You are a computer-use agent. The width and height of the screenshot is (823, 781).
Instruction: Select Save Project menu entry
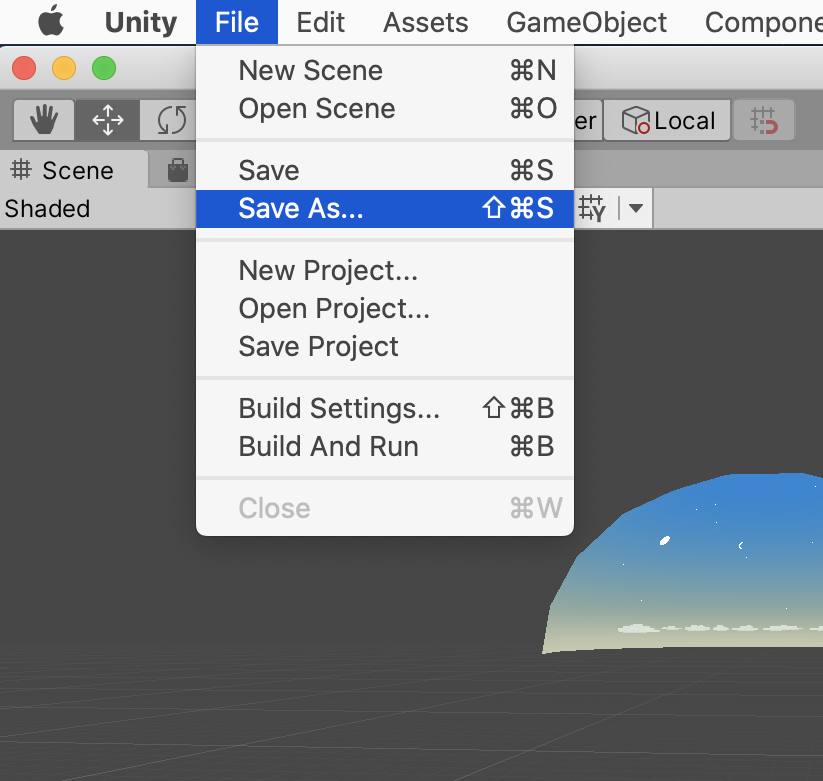tap(385, 346)
